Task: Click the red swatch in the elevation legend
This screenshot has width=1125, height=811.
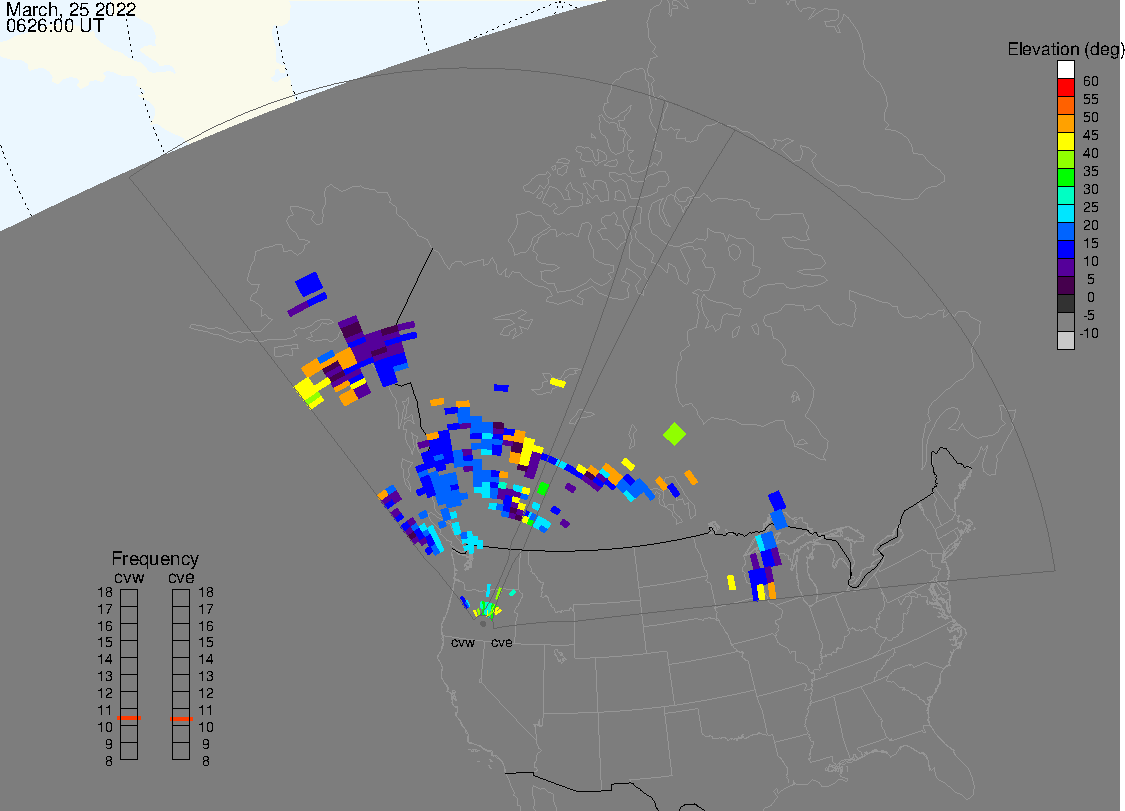Action: point(1065,88)
